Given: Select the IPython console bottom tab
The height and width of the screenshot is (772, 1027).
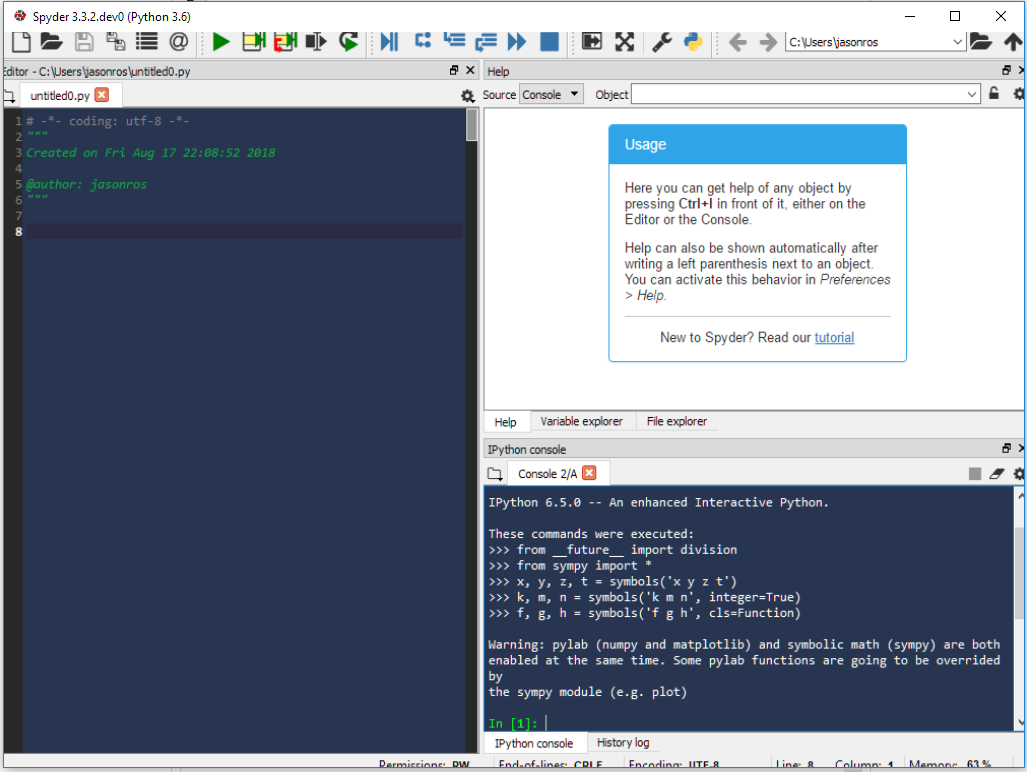Looking at the screenshot, I should tap(534, 743).
